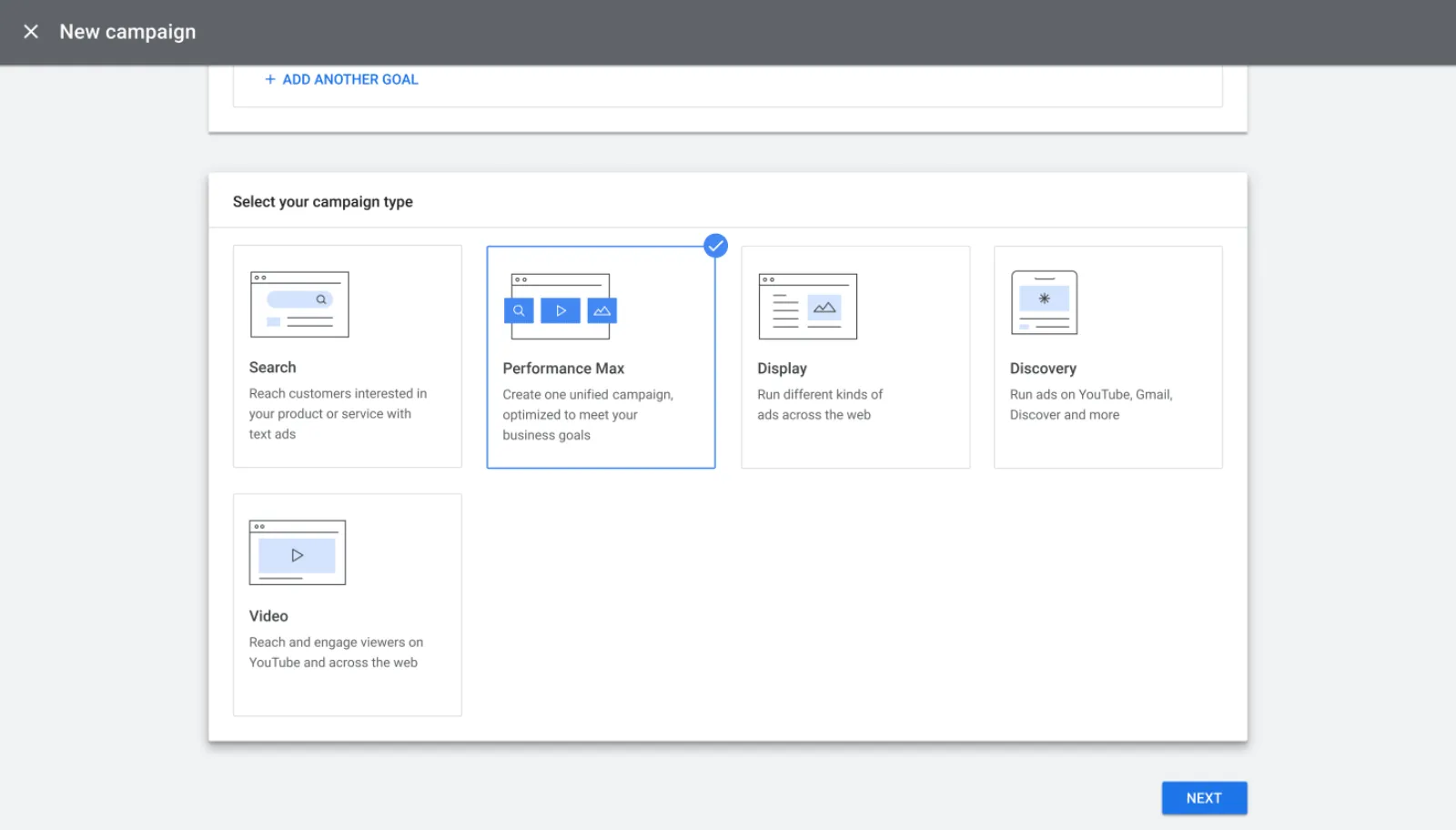
Task: Choose the Display title text
Action: tap(782, 369)
